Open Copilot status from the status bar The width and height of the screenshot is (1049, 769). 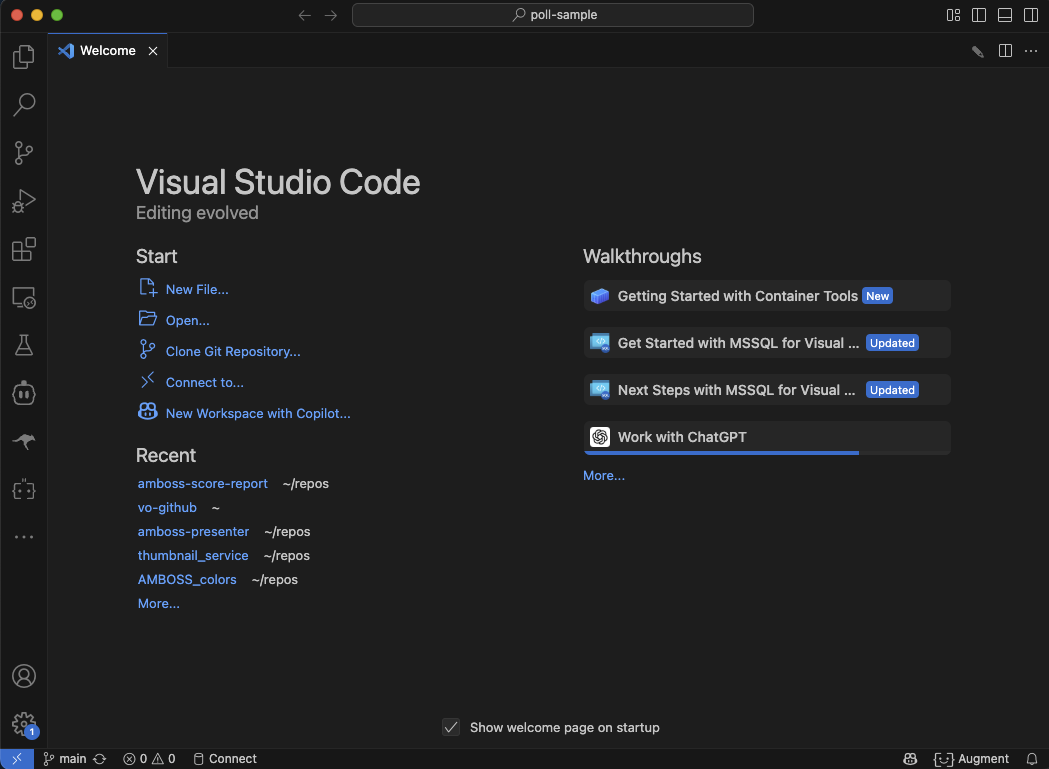(909, 758)
